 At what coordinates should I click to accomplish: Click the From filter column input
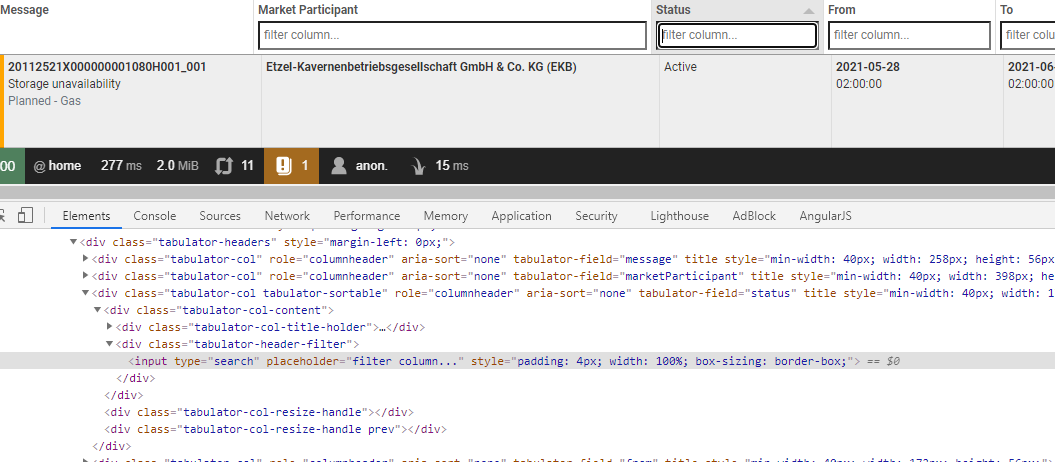click(x=910, y=35)
